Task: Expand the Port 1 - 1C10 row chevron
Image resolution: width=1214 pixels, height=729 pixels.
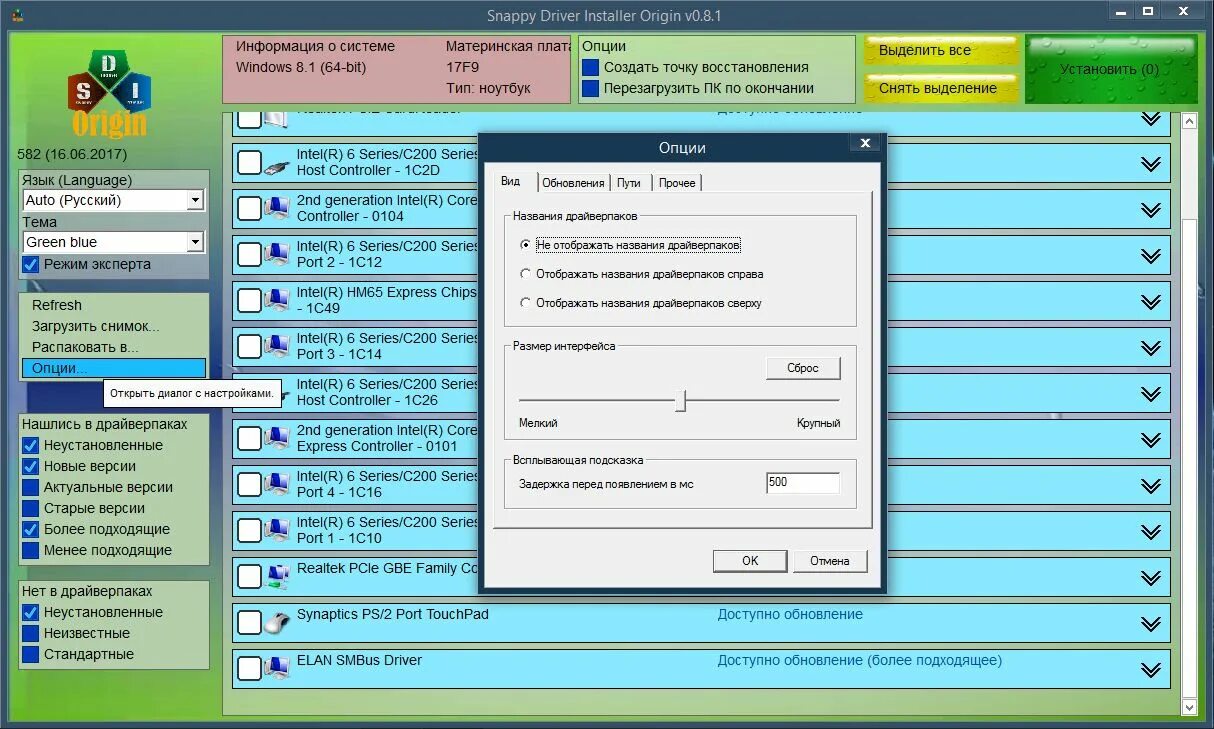Action: 1151,532
